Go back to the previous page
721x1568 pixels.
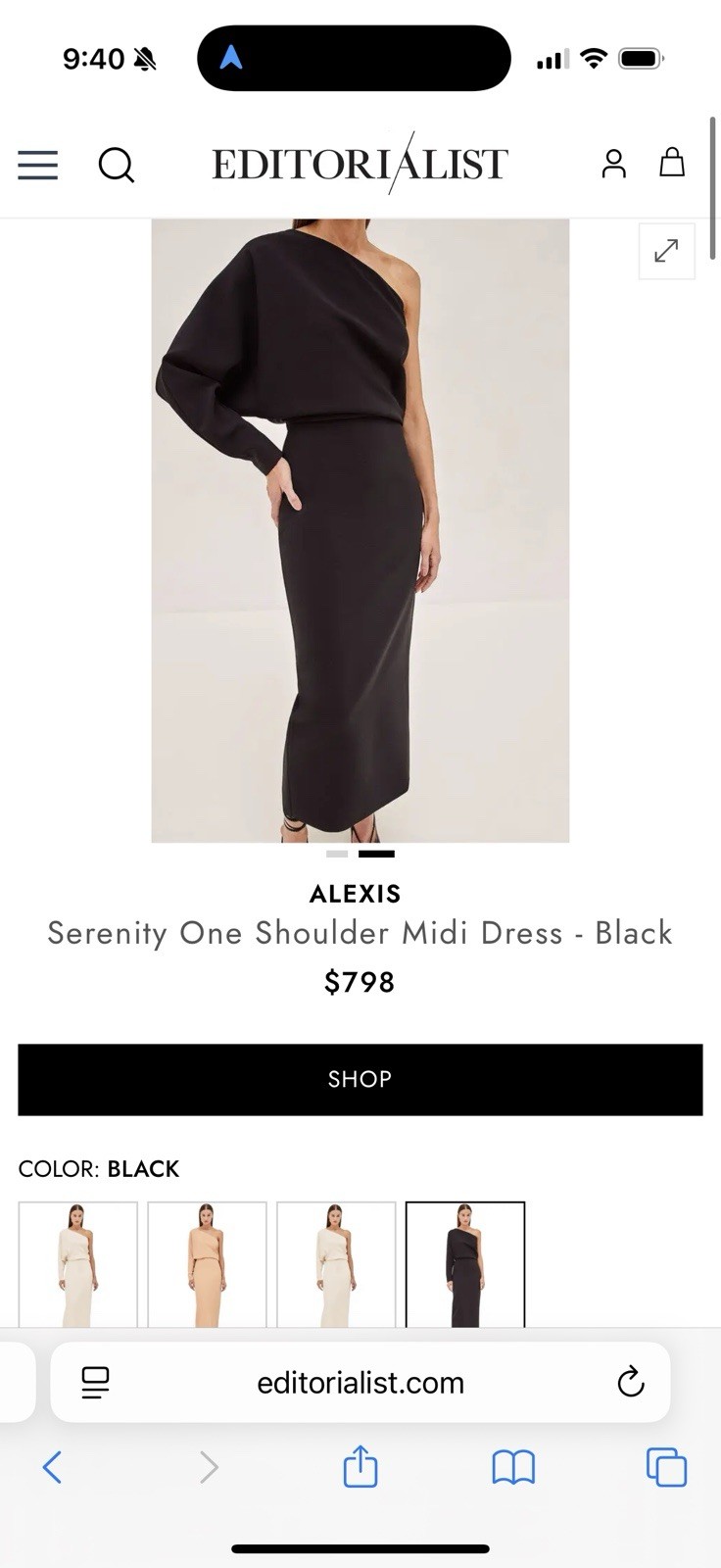[53, 1467]
